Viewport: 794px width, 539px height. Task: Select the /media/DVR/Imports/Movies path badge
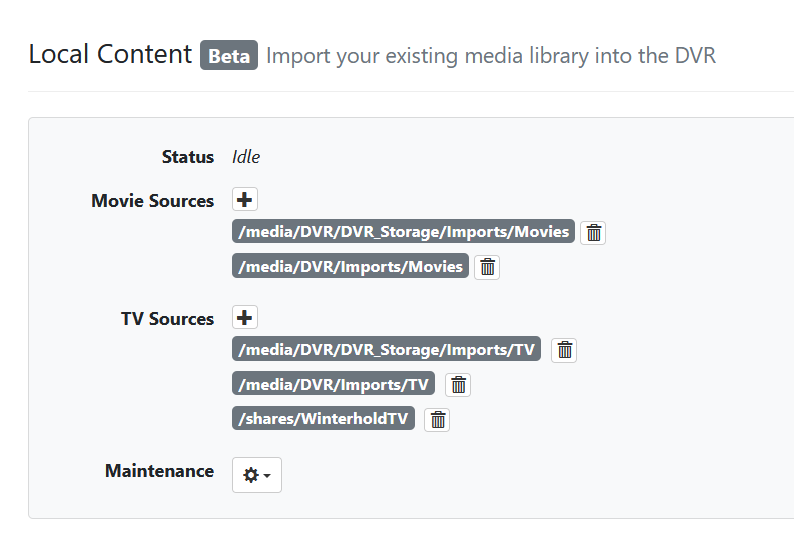click(x=350, y=266)
